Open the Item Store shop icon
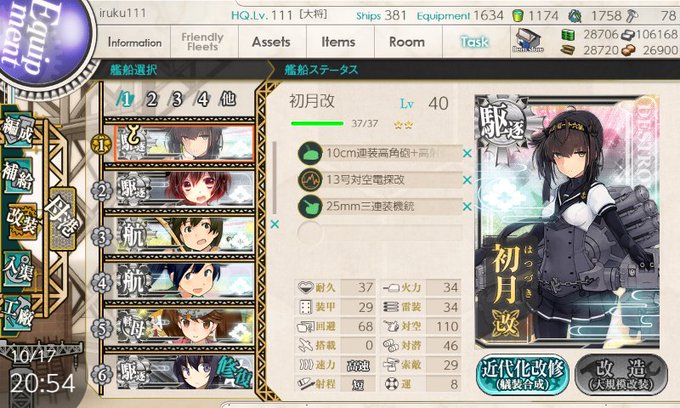This screenshot has width=680, height=408. [x=528, y=41]
